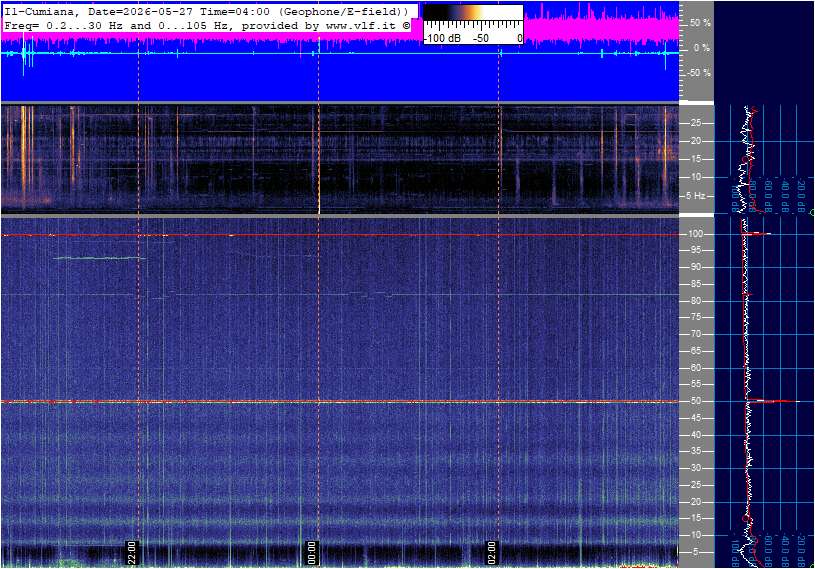Click the 65 Hz frequency axis label
This screenshot has height=569, width=815.
(695, 351)
